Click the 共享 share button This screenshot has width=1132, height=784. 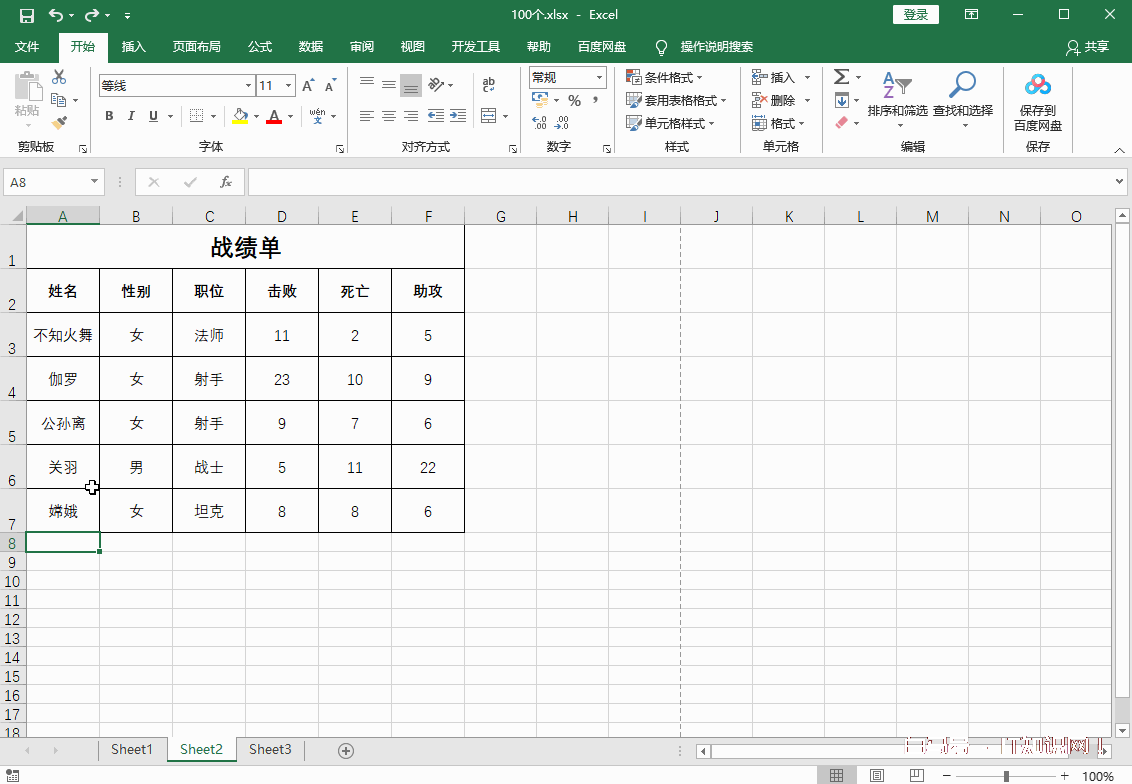(1088, 47)
